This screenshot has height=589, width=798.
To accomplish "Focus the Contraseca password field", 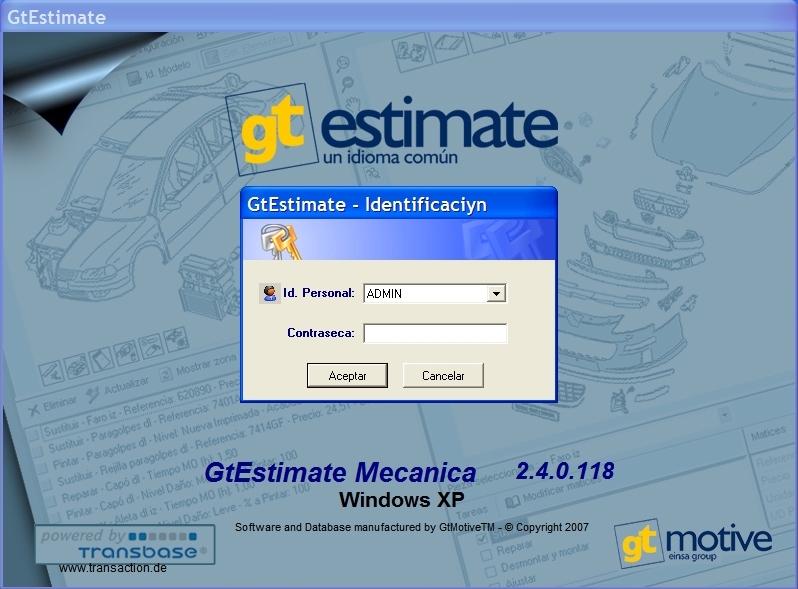I will click(435, 333).
